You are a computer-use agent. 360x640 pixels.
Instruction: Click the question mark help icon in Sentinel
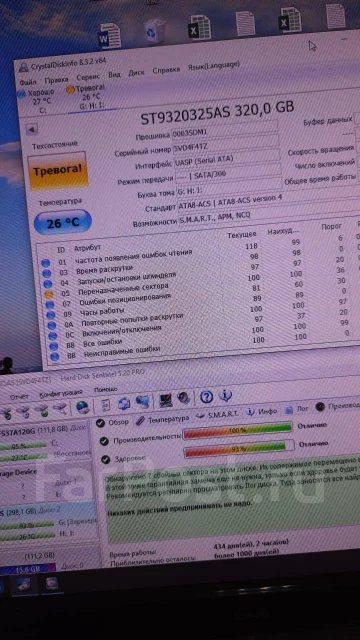(207, 396)
